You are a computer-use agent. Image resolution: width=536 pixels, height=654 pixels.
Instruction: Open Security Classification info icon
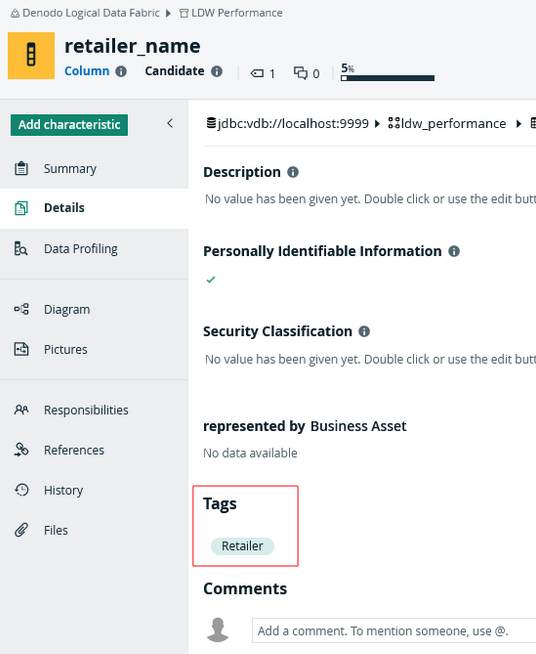point(364,332)
